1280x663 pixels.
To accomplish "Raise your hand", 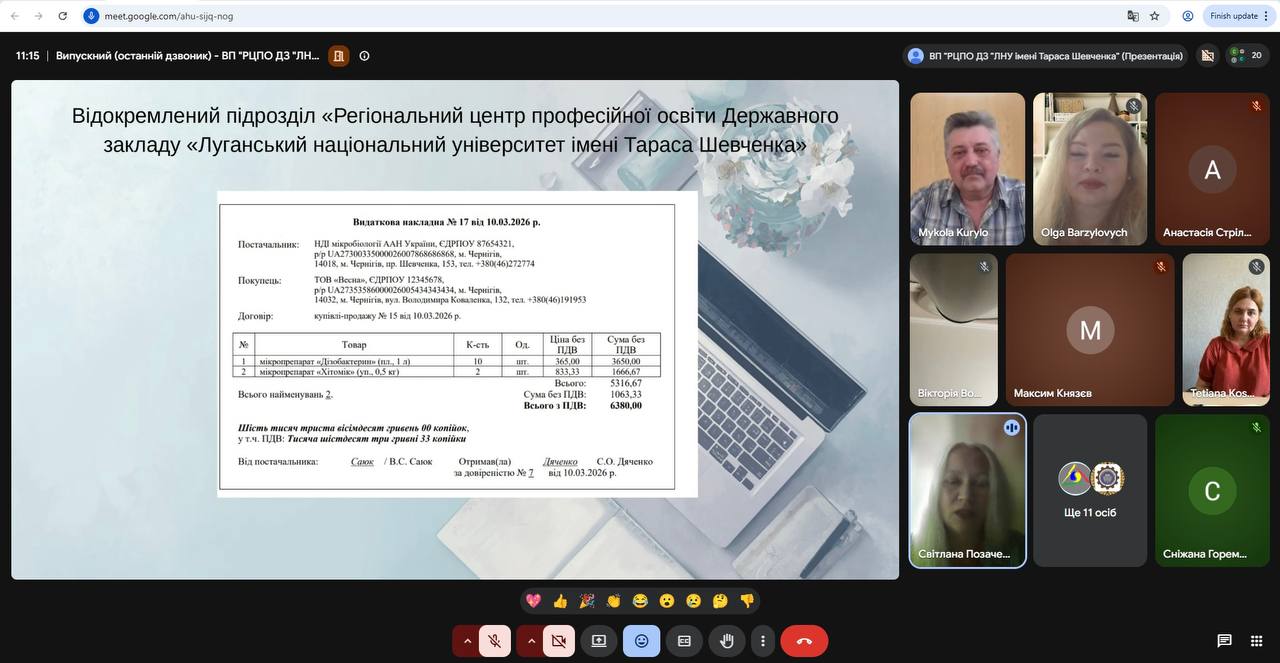I will coord(727,641).
